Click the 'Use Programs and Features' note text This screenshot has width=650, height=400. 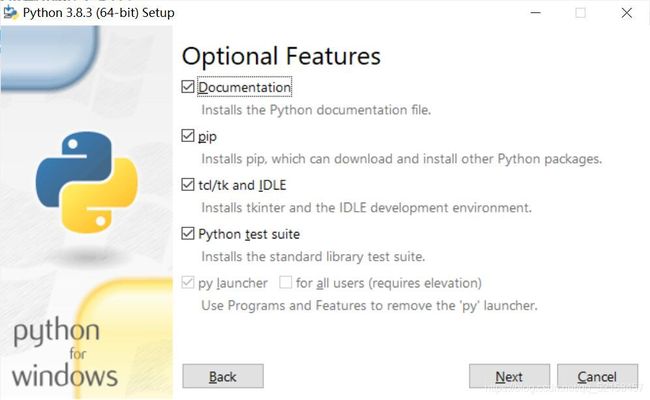click(369, 305)
